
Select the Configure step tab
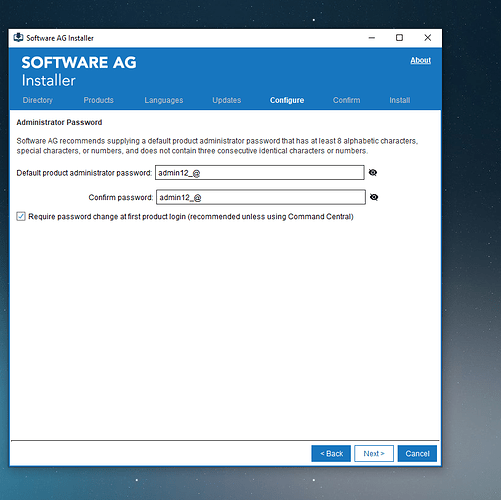point(287,100)
